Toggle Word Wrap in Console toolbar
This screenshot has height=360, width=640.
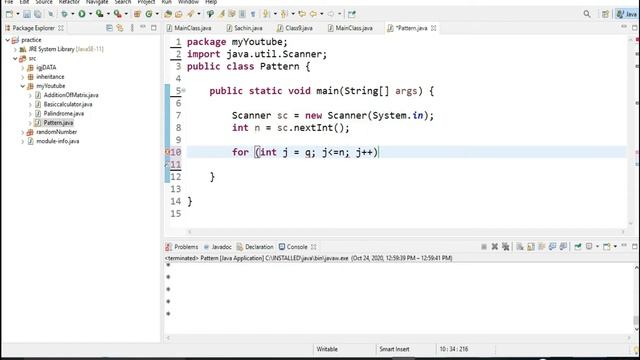point(542,247)
